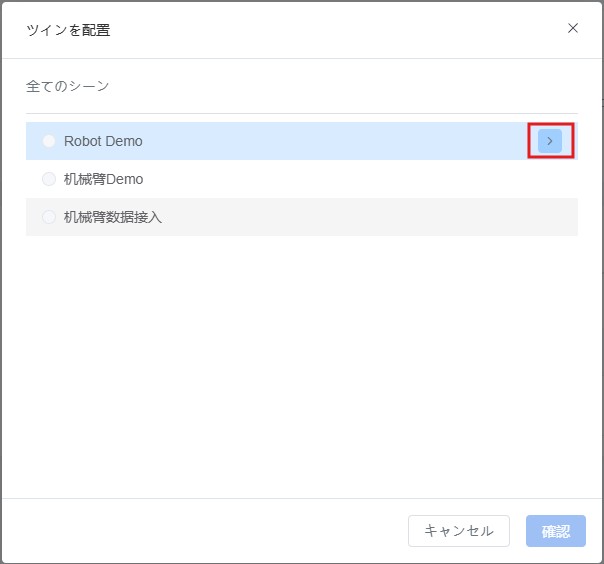Image resolution: width=604 pixels, height=564 pixels.
Task: Click the footer area left of キャンセル
Action: (x=200, y=531)
